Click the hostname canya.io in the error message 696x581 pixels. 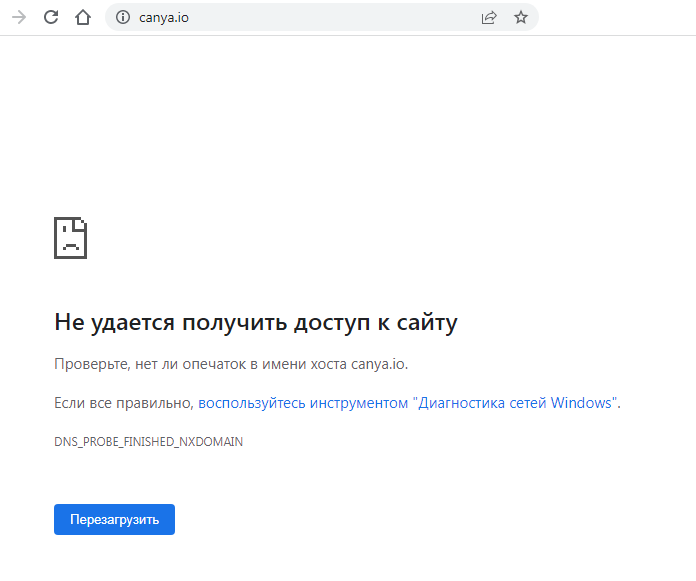pyautogui.click(x=378, y=363)
